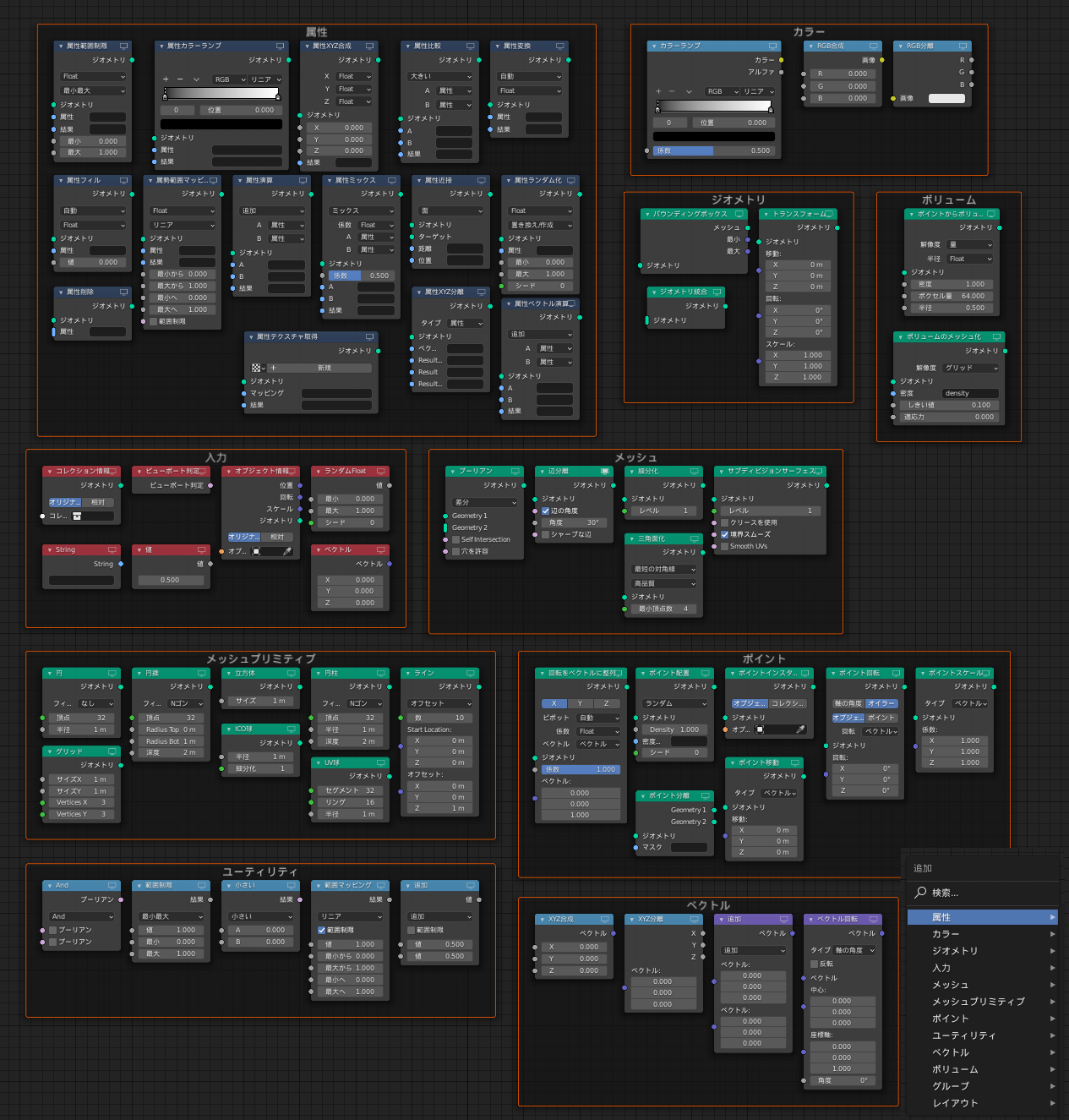Click the plus icon in カラーランプ node
The image size is (1069, 1120).
(x=658, y=91)
